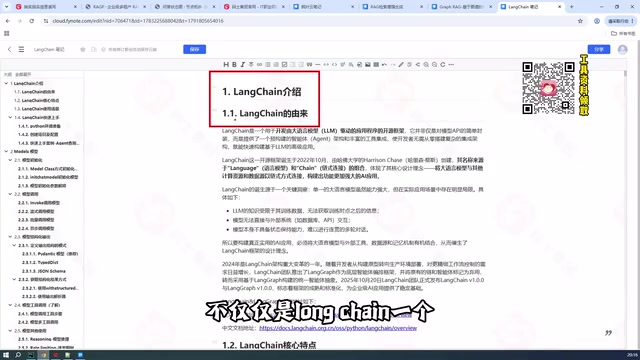Insert an image into the note

tap(368, 64)
